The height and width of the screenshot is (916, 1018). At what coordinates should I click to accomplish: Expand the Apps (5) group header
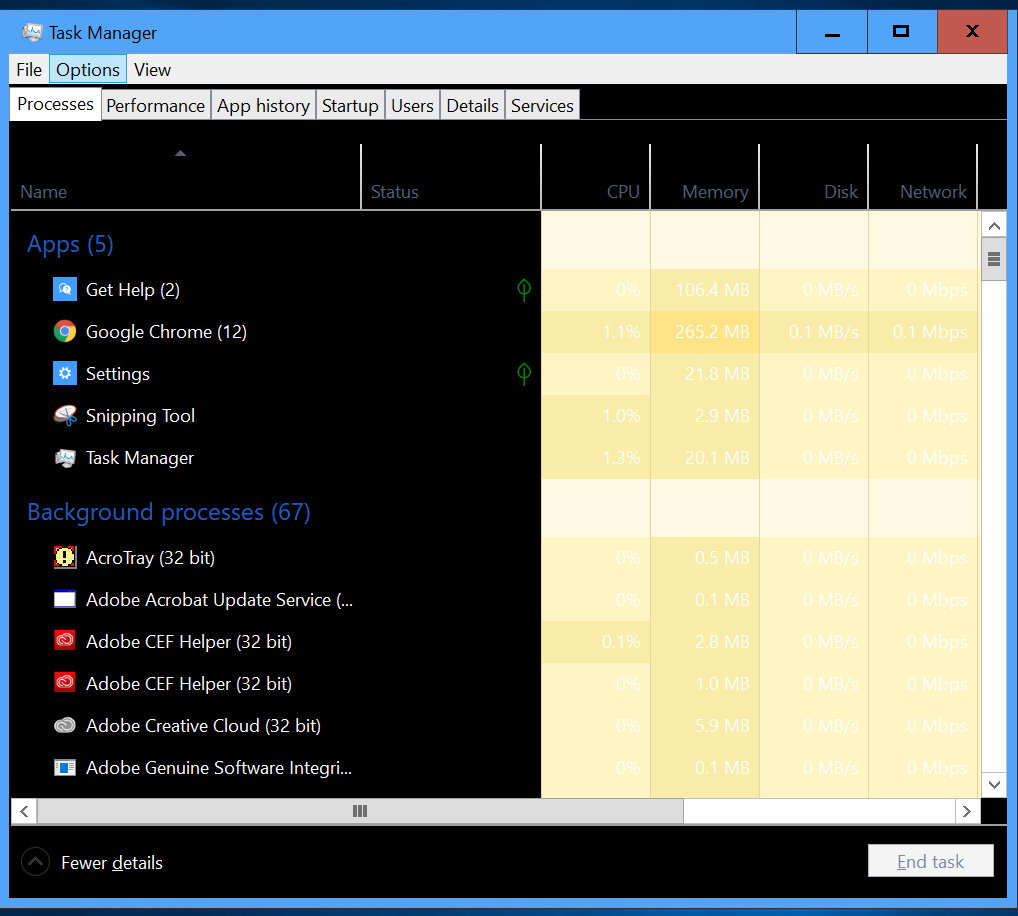pyautogui.click(x=70, y=245)
